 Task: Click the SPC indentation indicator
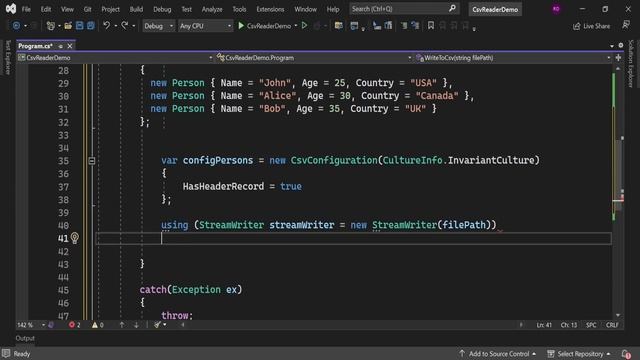click(591, 325)
